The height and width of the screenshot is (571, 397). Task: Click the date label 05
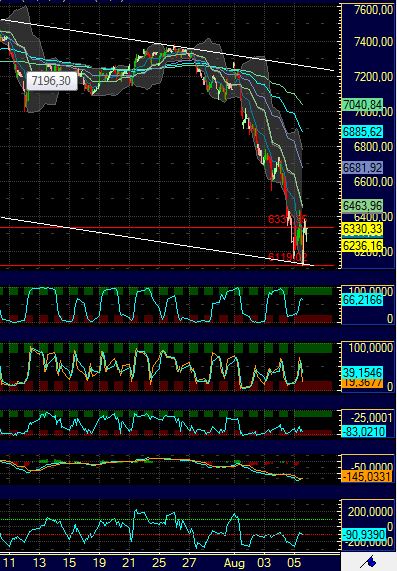pos(294,563)
